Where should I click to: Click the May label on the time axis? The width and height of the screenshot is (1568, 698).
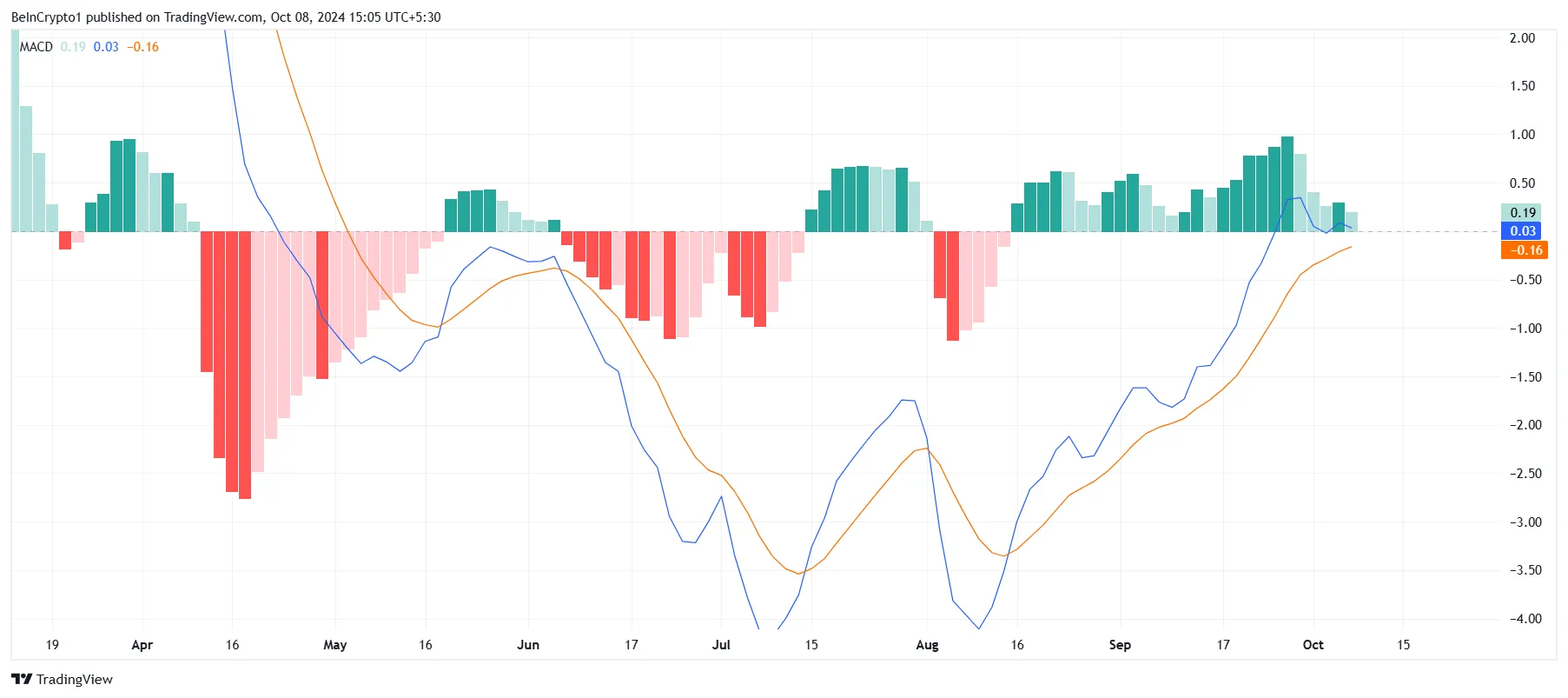334,645
